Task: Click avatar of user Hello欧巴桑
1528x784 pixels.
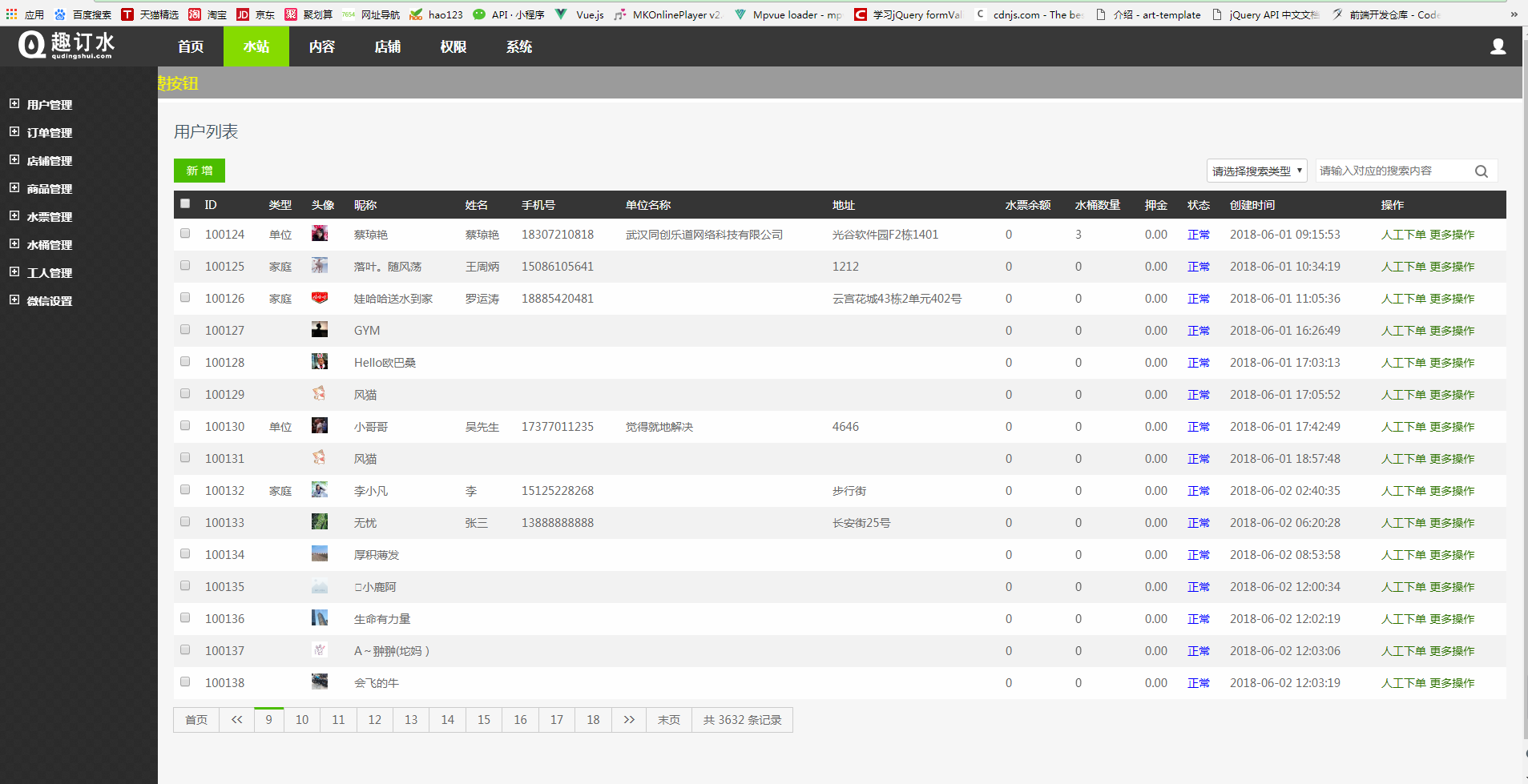Action: pos(319,362)
